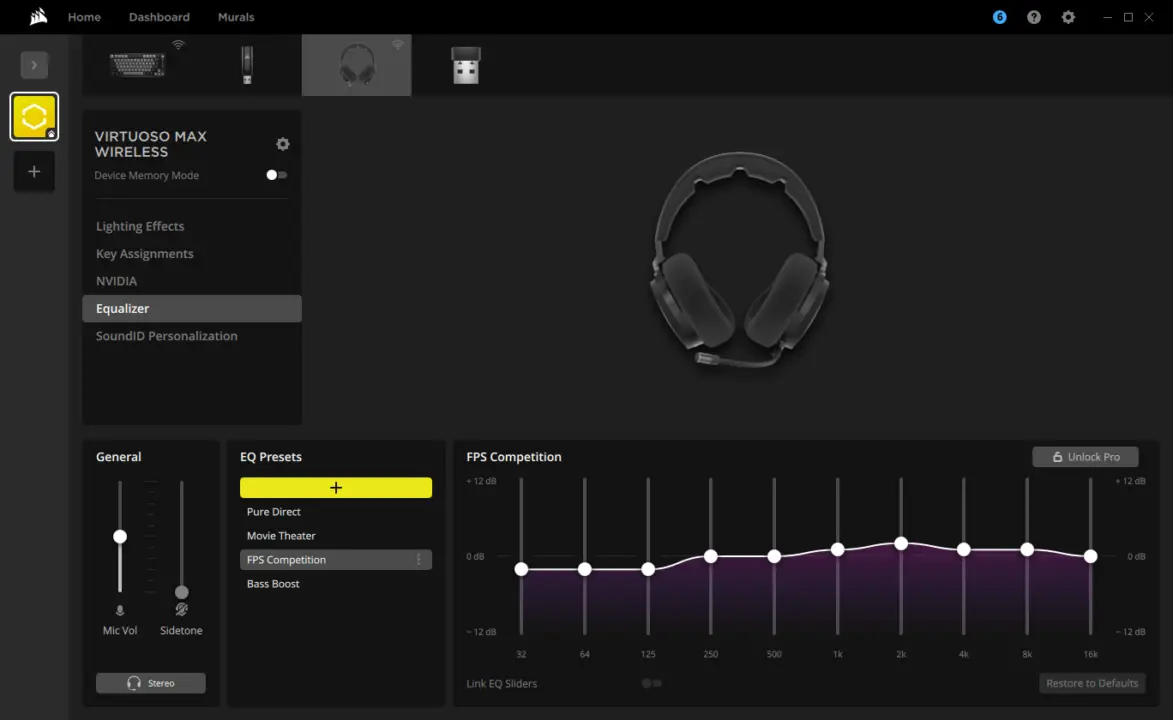The height and width of the screenshot is (720, 1173).
Task: Open FPS Competition preset options menu
Action: coord(419,560)
